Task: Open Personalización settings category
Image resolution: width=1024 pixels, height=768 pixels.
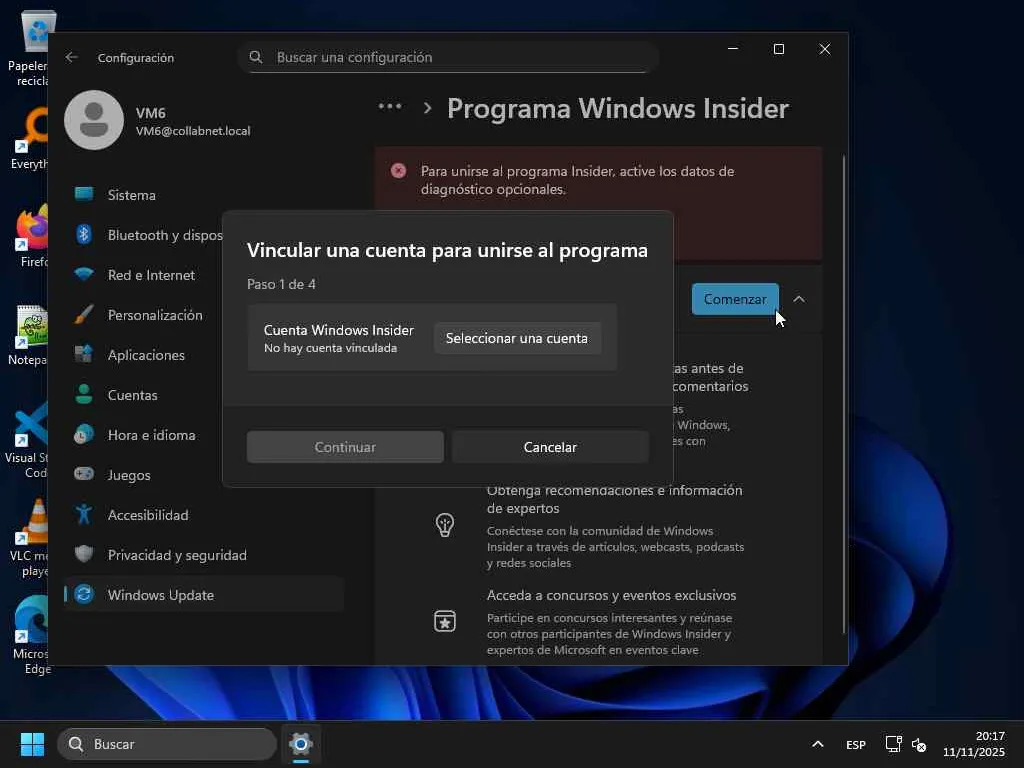Action: coord(144,315)
